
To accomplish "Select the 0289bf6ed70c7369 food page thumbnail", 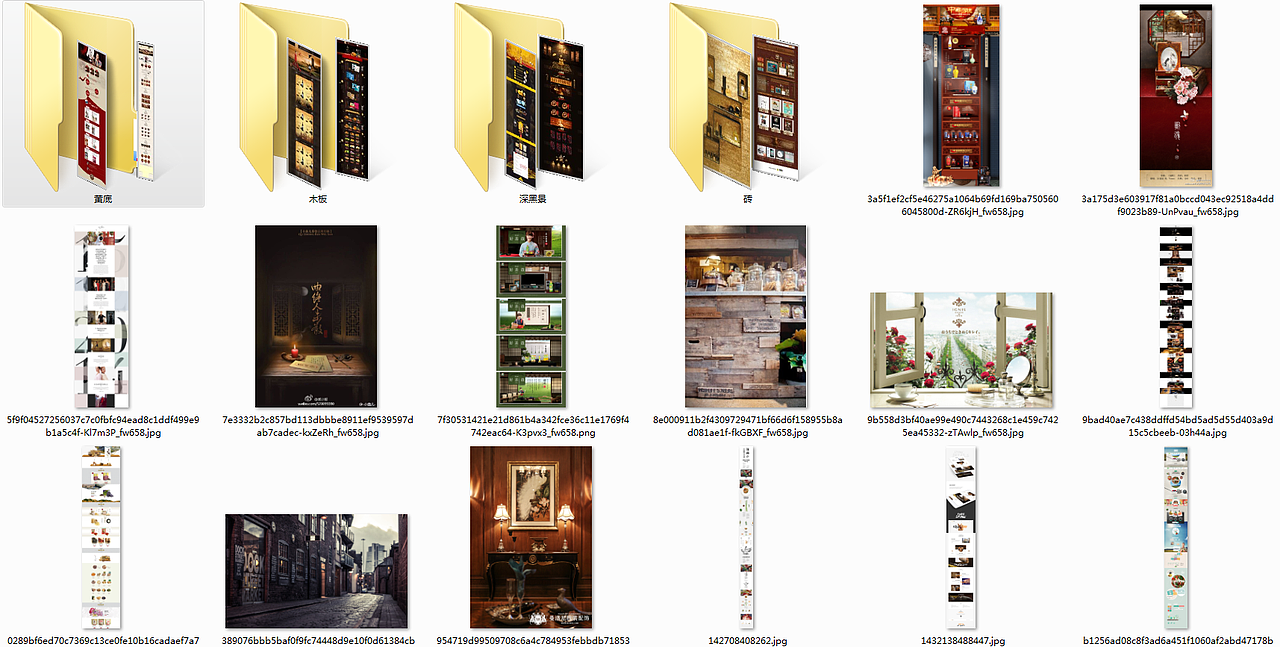I will [x=102, y=537].
